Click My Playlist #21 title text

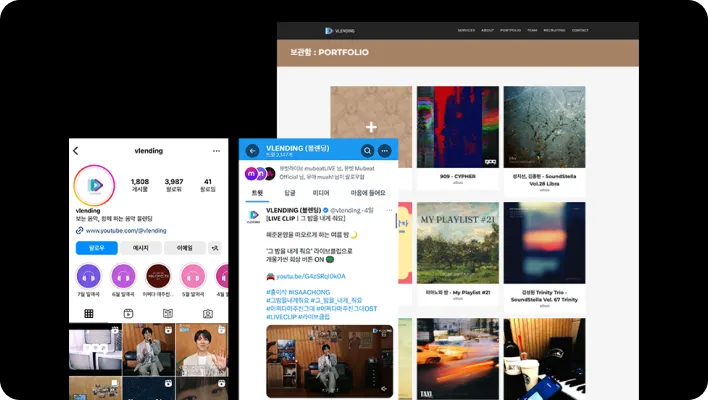click(x=458, y=293)
